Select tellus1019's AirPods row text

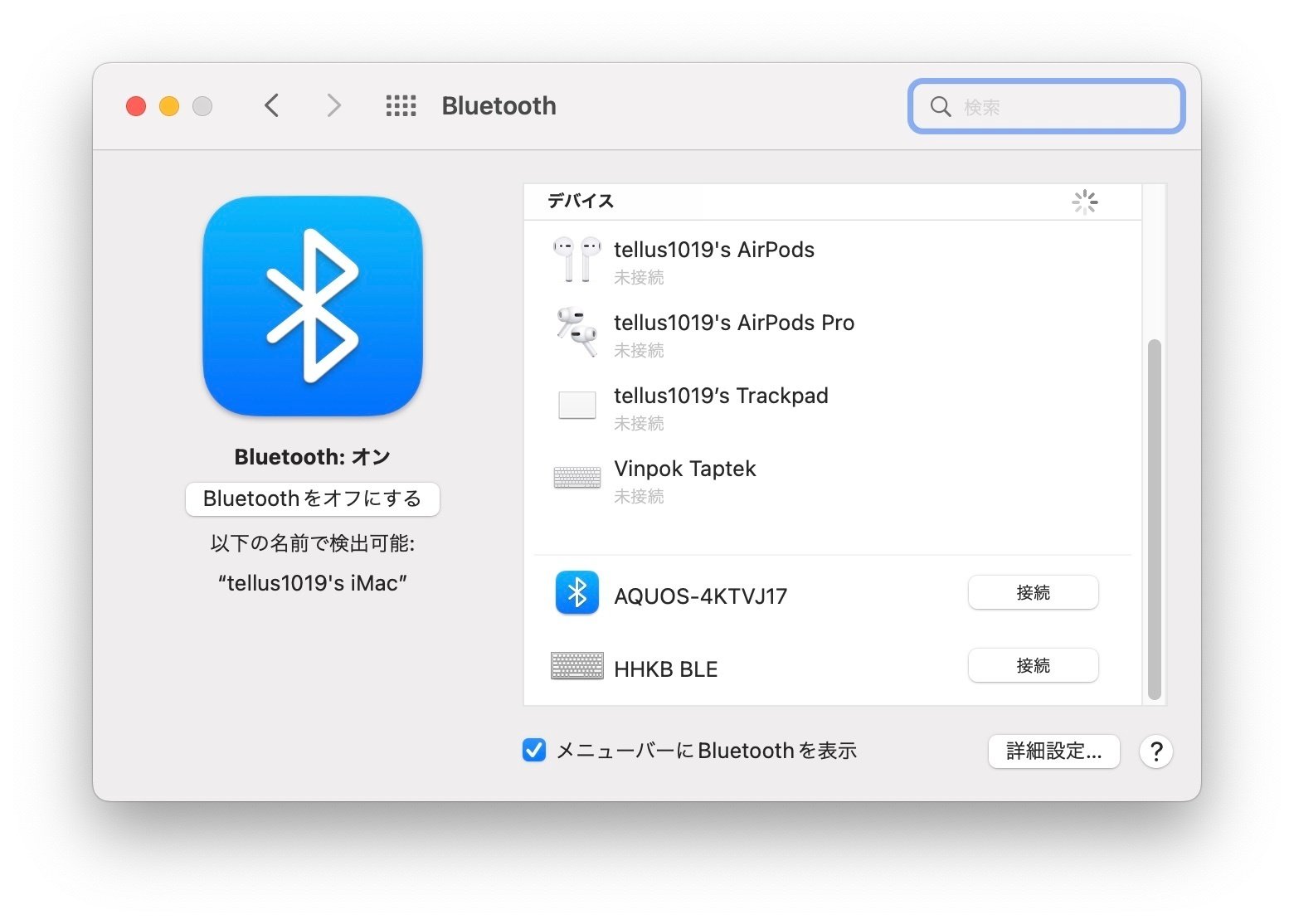click(714, 250)
